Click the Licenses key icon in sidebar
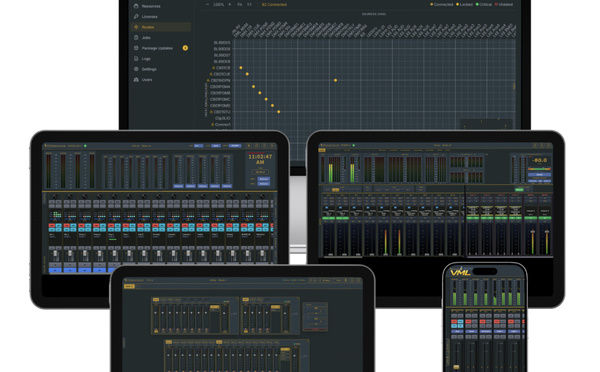This screenshot has width=600, height=372. [136, 16]
